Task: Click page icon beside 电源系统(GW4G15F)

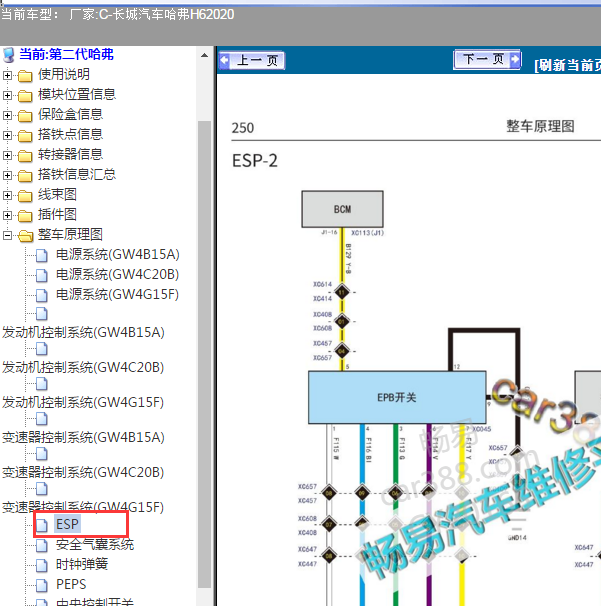Action: [x=42, y=296]
